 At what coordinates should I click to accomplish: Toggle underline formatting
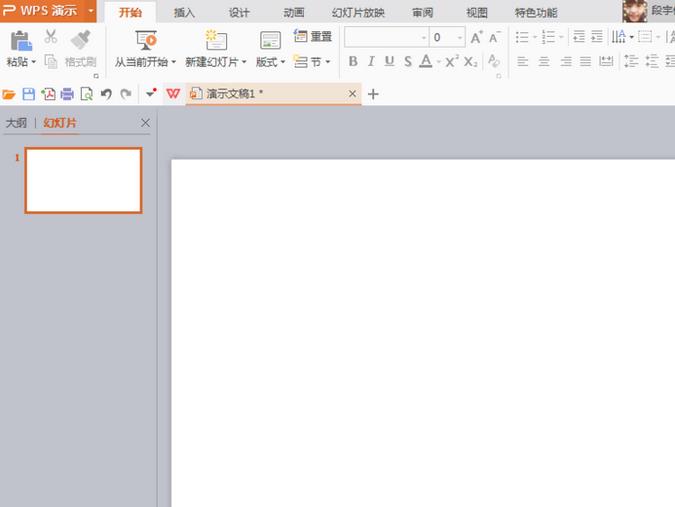[x=389, y=62]
